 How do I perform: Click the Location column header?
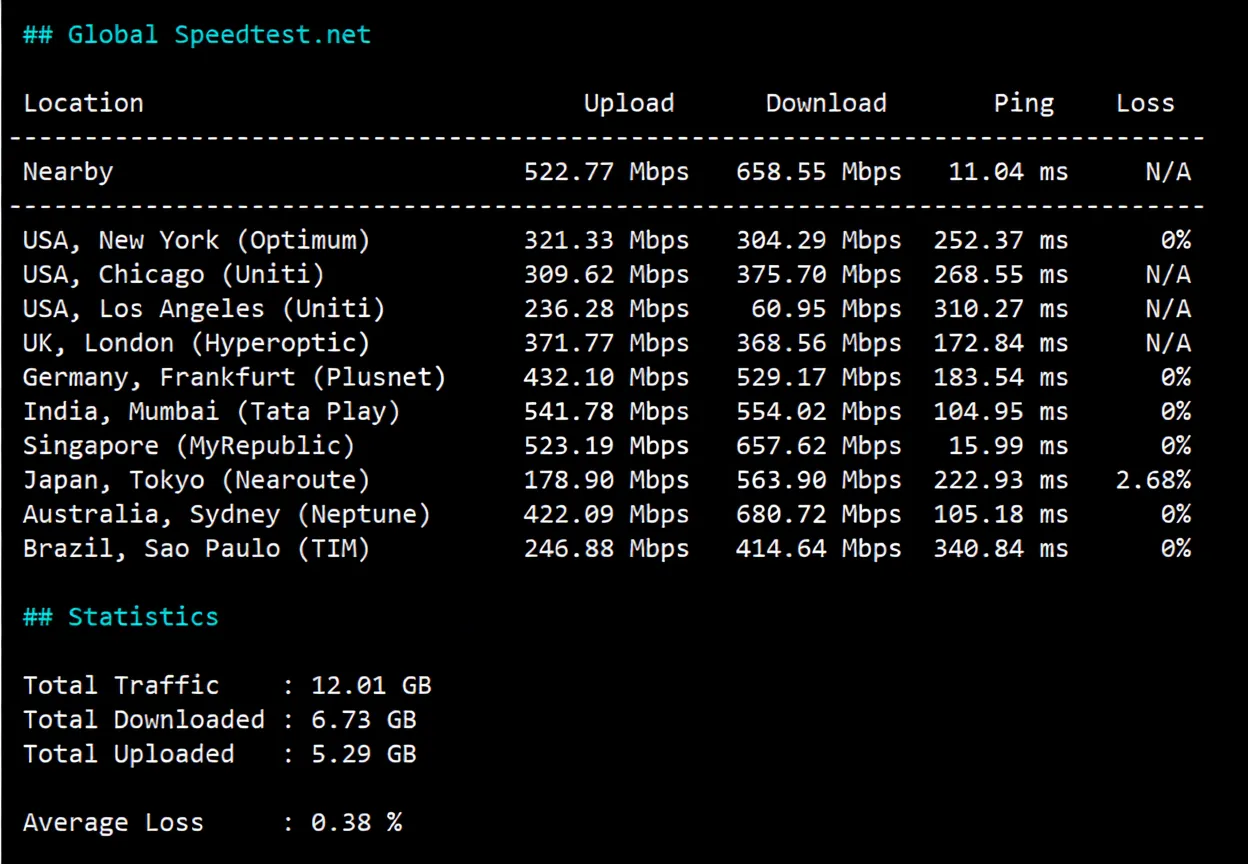pyautogui.click(x=83, y=102)
